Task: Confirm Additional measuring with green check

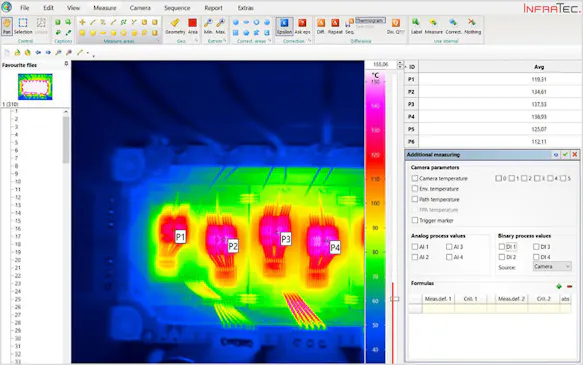Action: click(x=565, y=155)
